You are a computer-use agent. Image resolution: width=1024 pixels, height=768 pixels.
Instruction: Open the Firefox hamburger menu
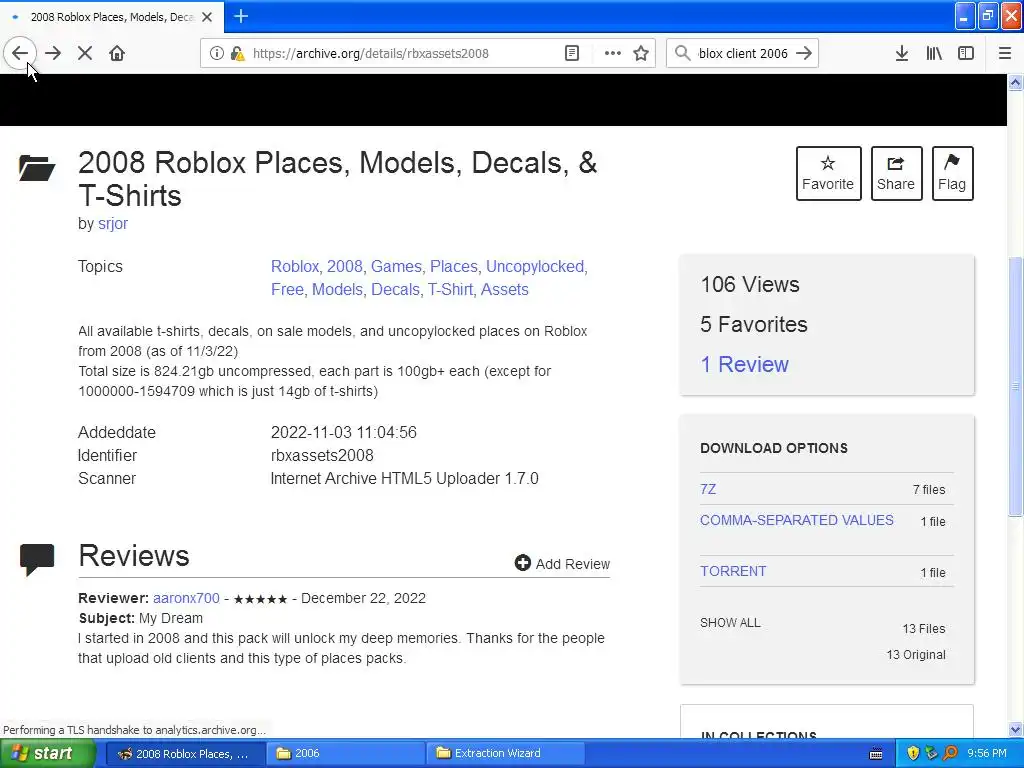[x=1005, y=54]
